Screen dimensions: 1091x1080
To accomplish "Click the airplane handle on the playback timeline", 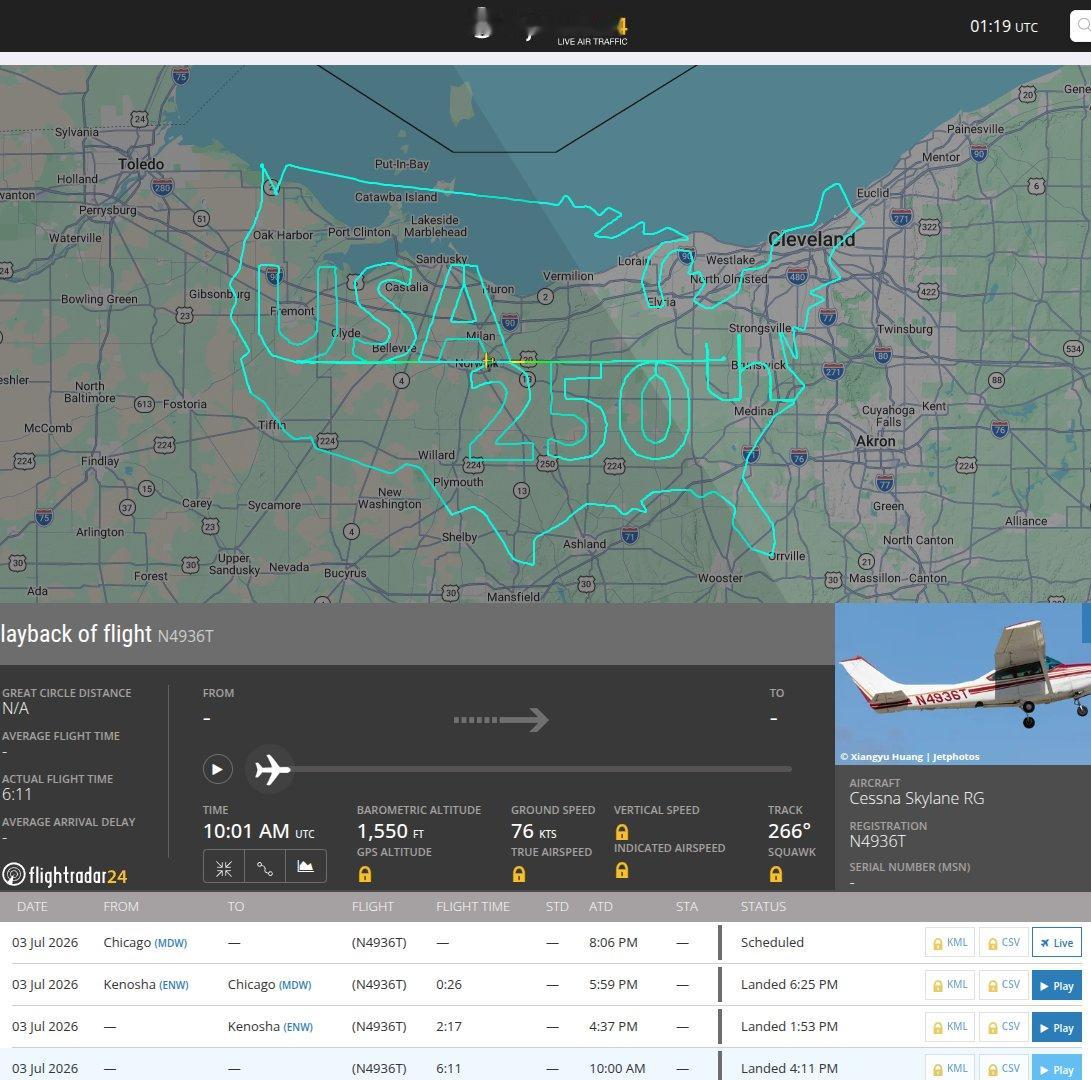I will pos(271,770).
